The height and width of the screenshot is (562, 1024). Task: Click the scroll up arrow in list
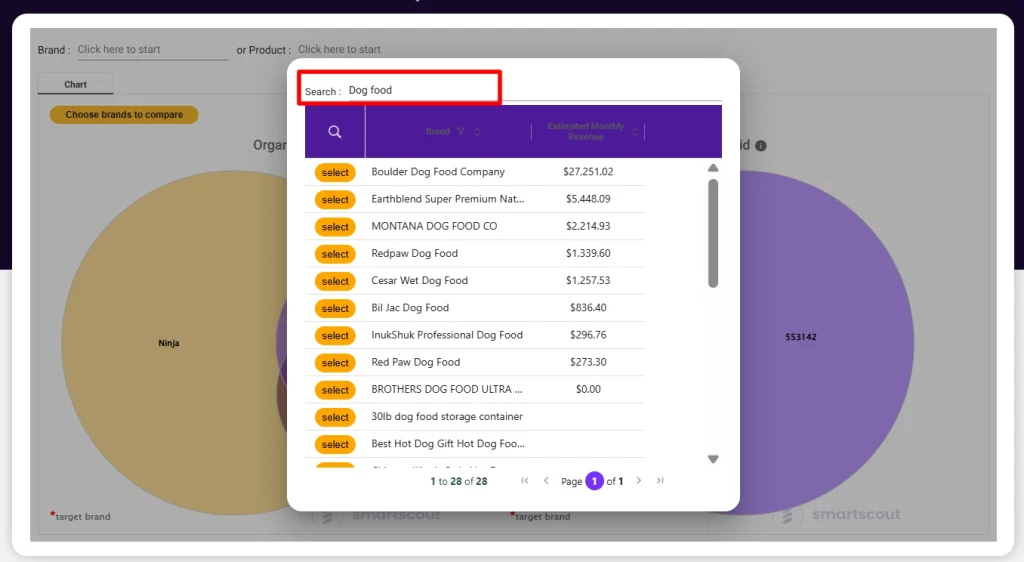(x=713, y=168)
